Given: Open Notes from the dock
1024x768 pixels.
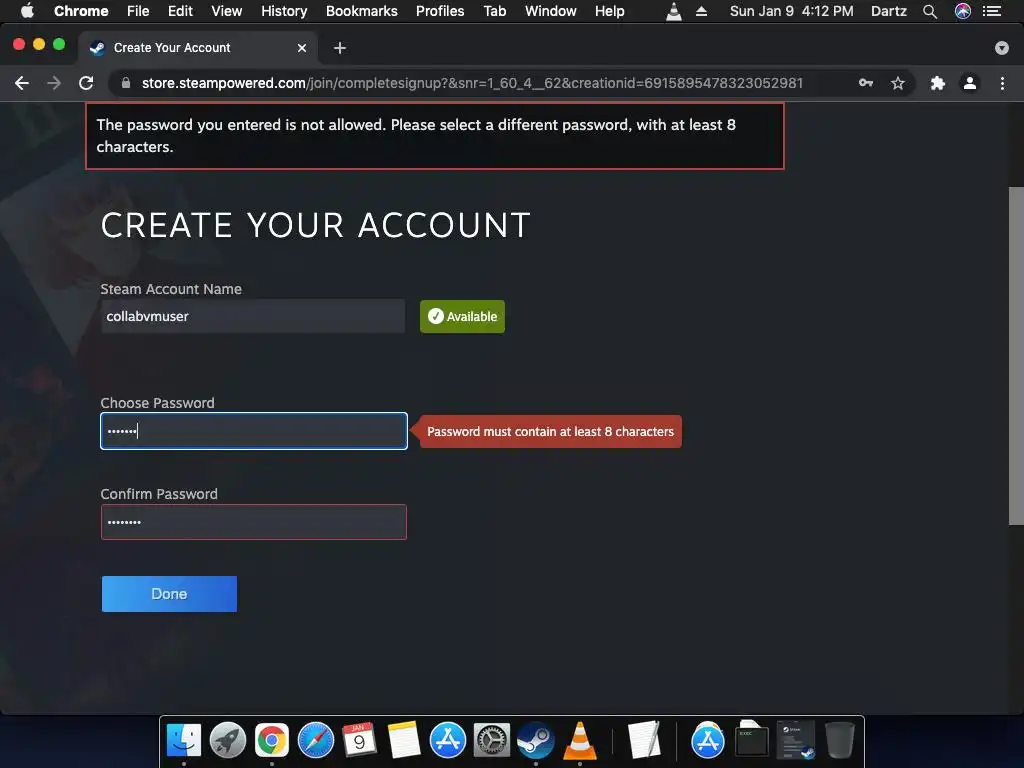Looking at the screenshot, I should coord(404,740).
